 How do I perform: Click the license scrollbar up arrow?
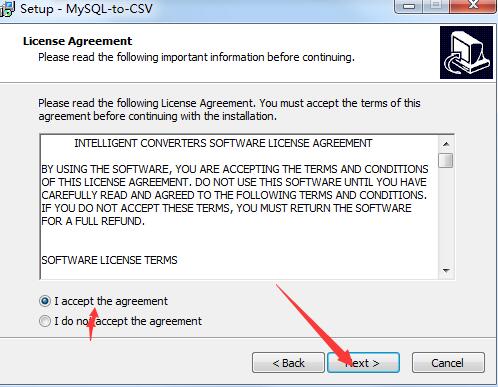point(446,144)
